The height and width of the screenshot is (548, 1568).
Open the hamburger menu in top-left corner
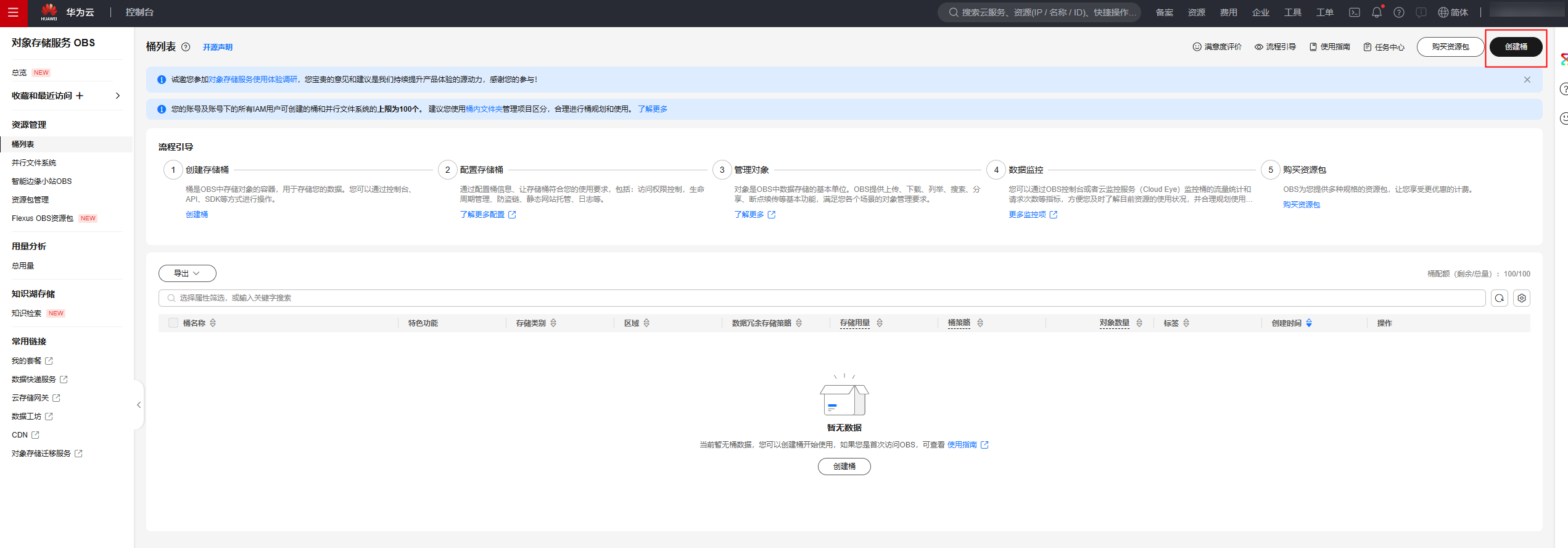coord(13,13)
